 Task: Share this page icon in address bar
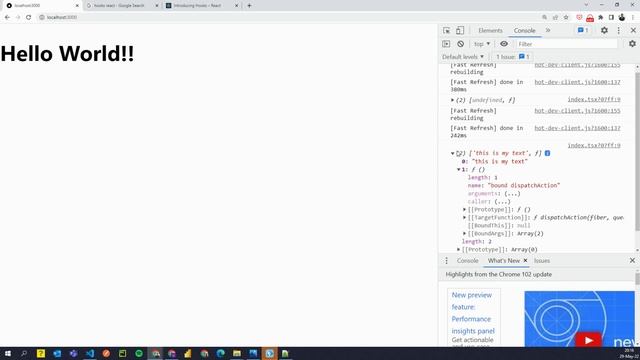coord(555,17)
